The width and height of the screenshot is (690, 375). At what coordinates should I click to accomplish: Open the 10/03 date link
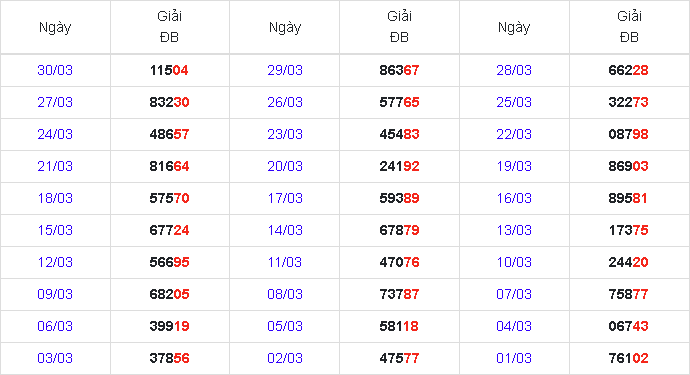[x=514, y=262]
